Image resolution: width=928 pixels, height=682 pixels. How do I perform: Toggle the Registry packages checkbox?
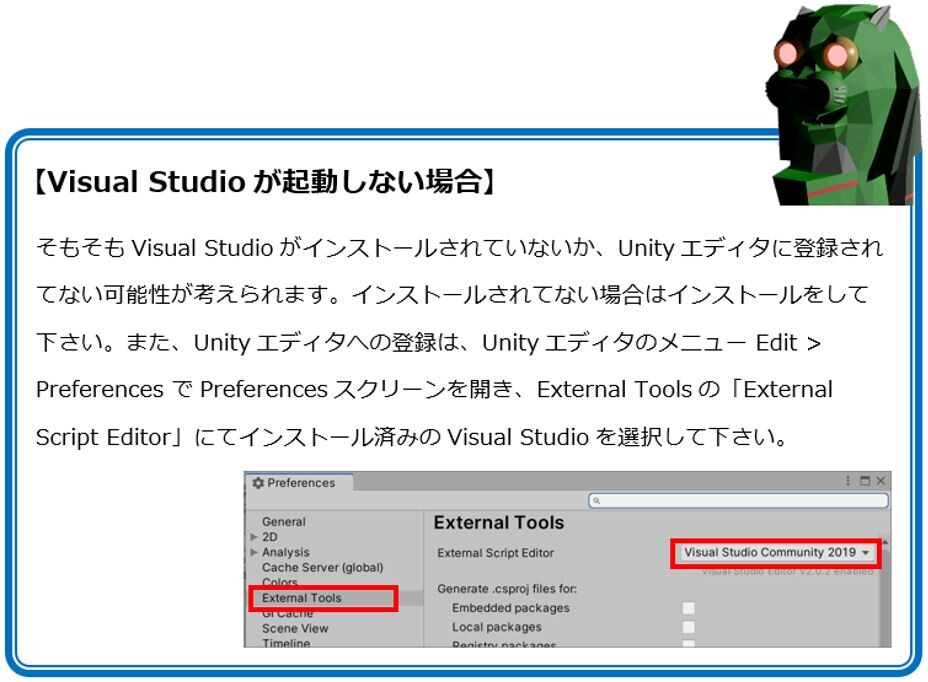(x=688, y=644)
